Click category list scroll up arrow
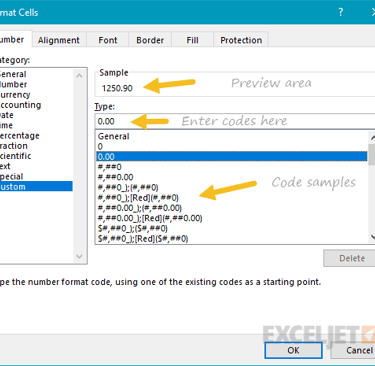 tap(79, 76)
